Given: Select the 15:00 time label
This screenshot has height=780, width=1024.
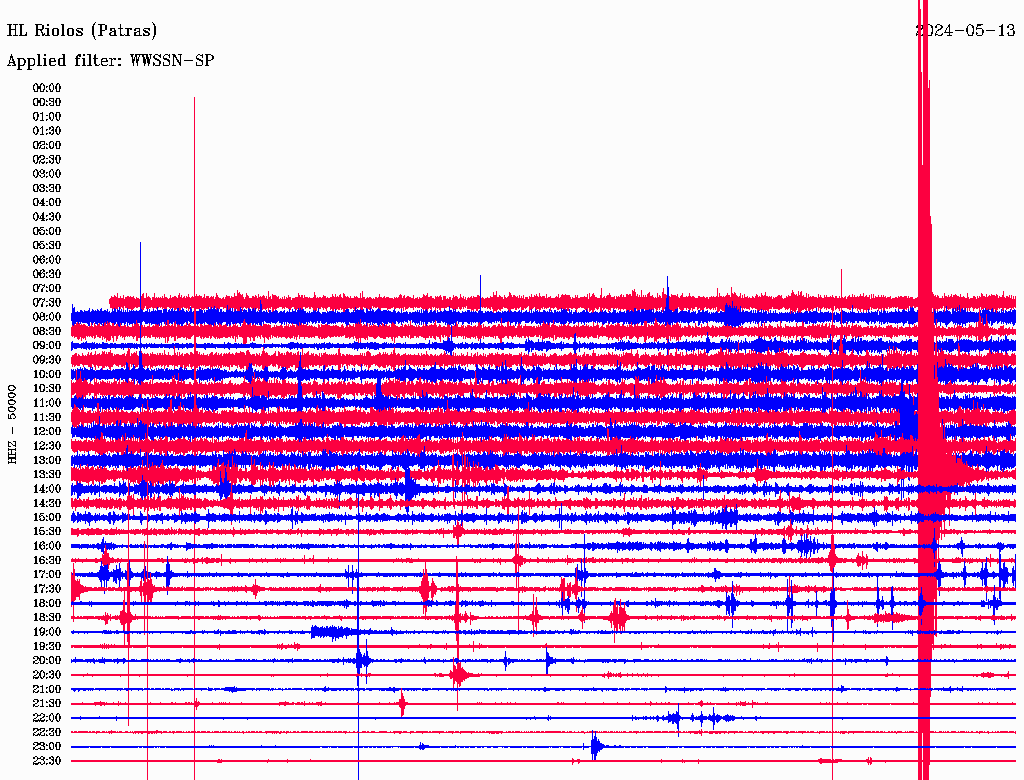Looking at the screenshot, I should [x=47, y=517].
